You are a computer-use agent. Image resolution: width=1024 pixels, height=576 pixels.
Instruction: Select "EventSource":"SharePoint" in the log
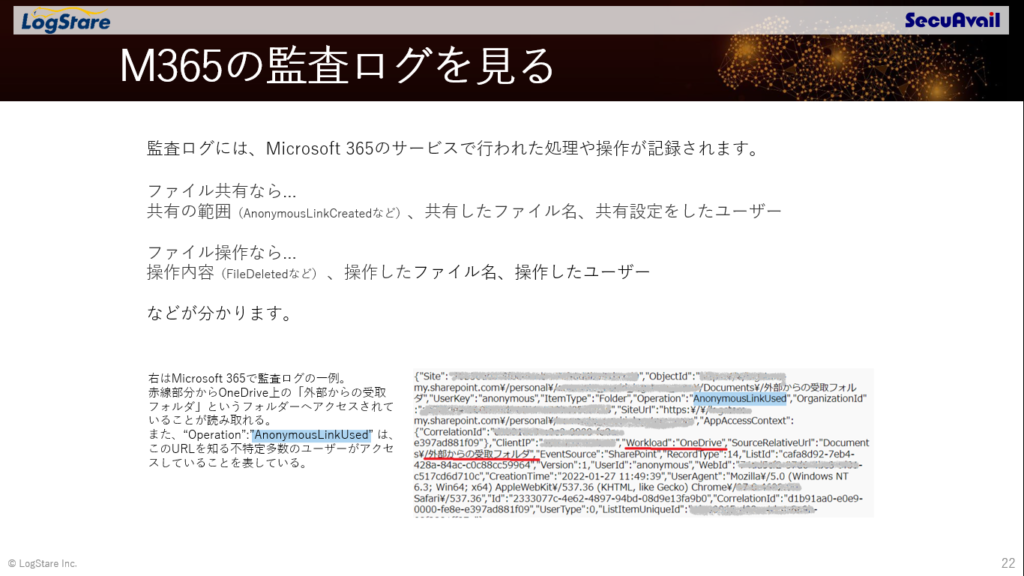598,454
